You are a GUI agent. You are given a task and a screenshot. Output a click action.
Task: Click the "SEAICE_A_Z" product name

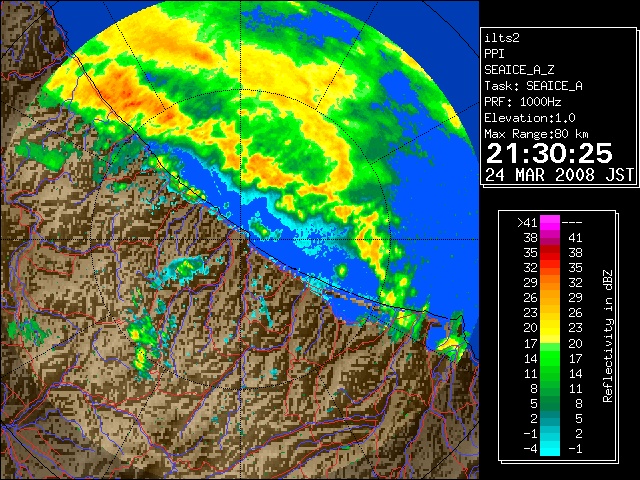[x=519, y=70]
